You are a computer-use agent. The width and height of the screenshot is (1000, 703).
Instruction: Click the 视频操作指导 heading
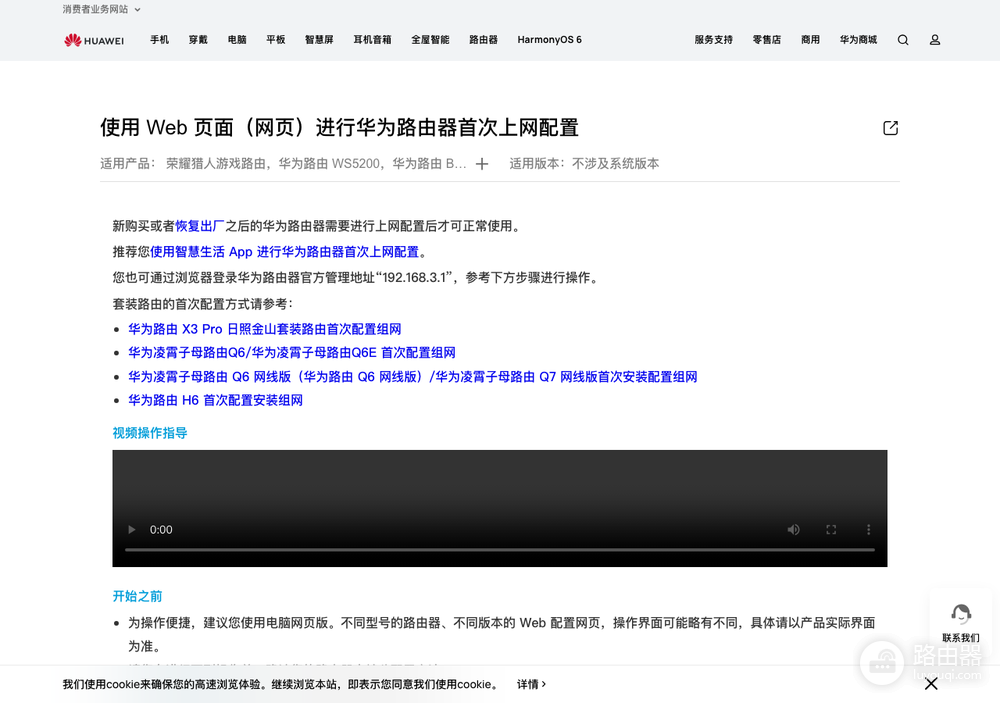[150, 433]
